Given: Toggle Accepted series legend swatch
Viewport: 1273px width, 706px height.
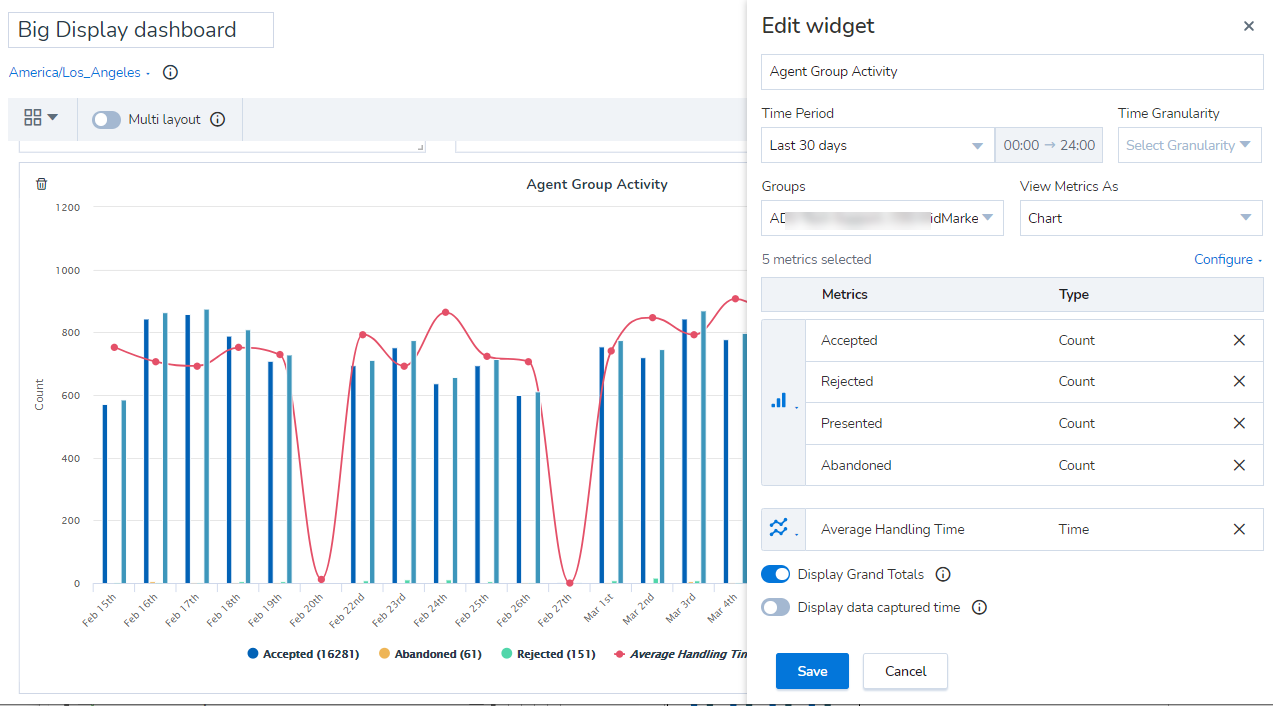Looking at the screenshot, I should pyautogui.click(x=253, y=654).
